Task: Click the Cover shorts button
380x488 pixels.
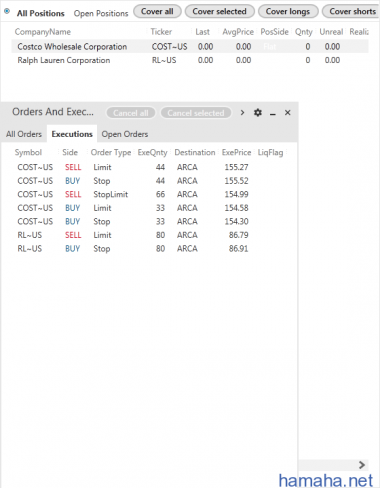Action: tap(351, 11)
